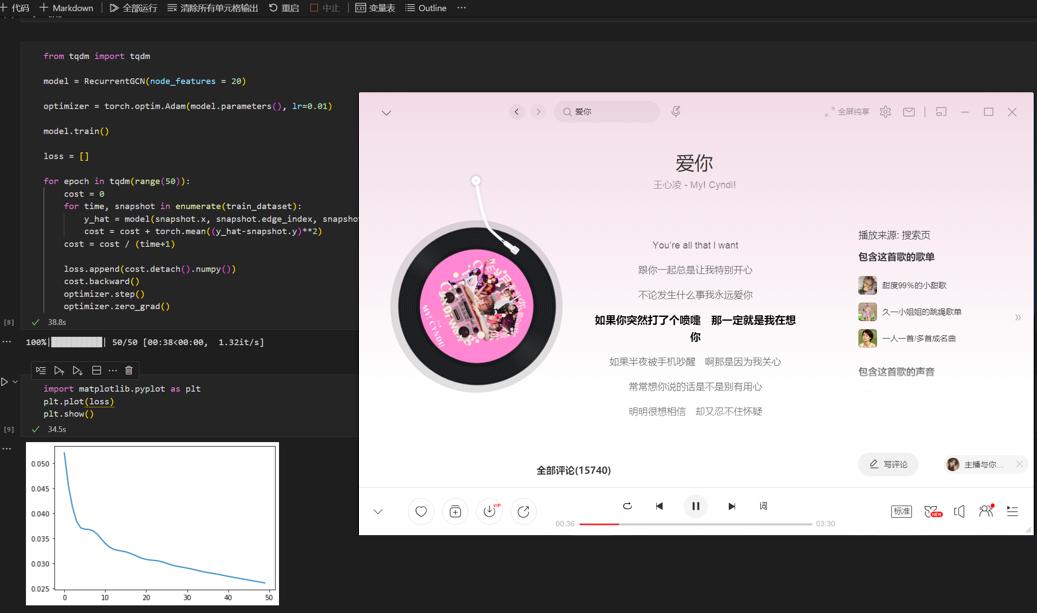The height and width of the screenshot is (613, 1037).
Task: Open the notebook Outline view
Action: [x=426, y=8]
